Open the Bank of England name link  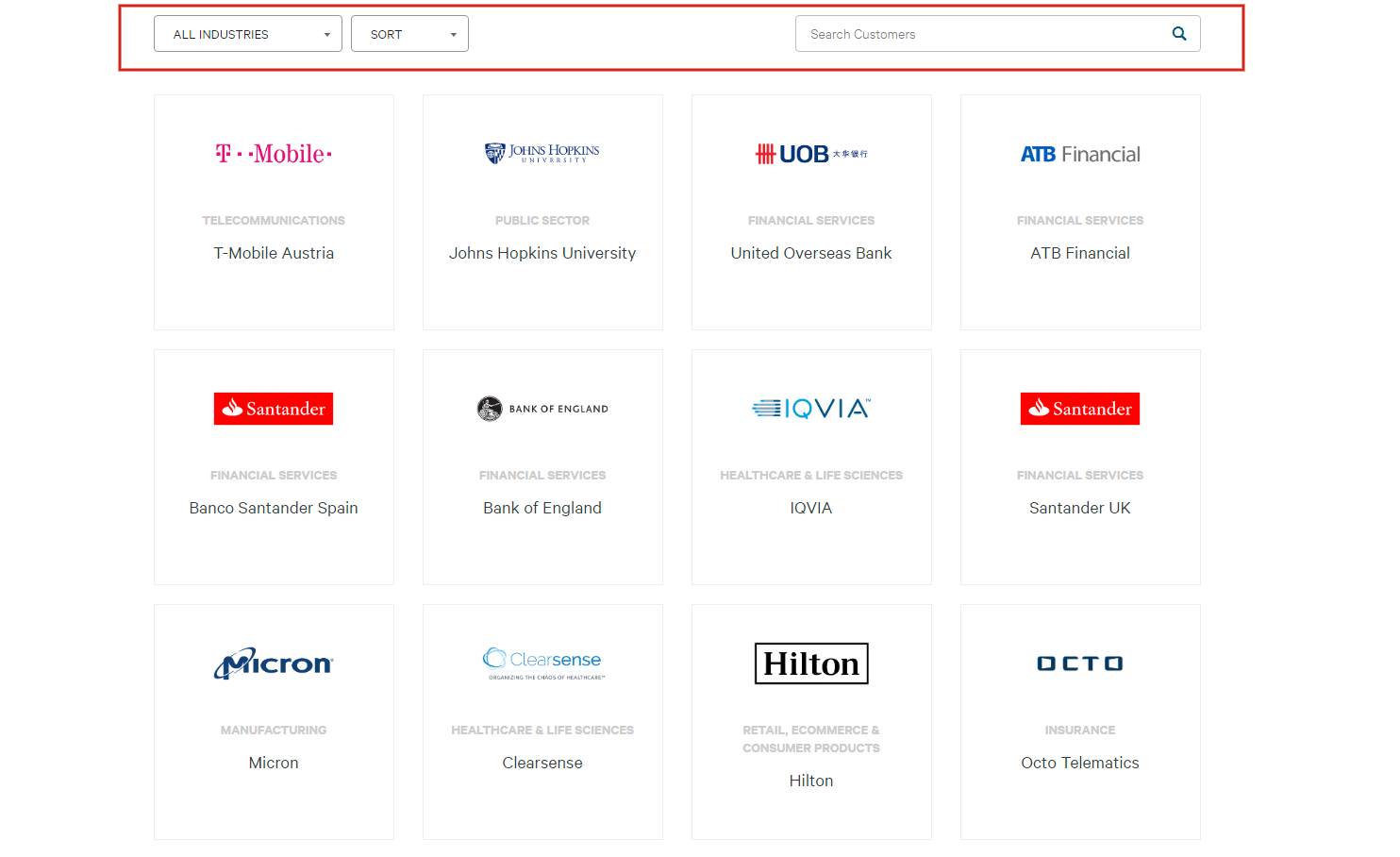pyautogui.click(x=542, y=508)
